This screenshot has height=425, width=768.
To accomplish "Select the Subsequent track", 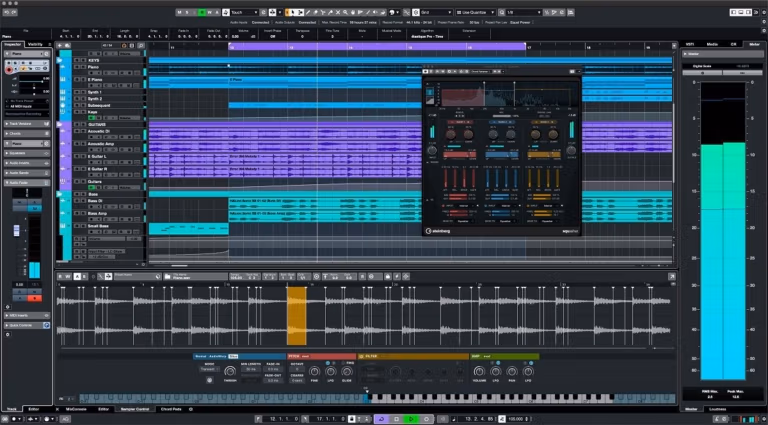I will 101,105.
